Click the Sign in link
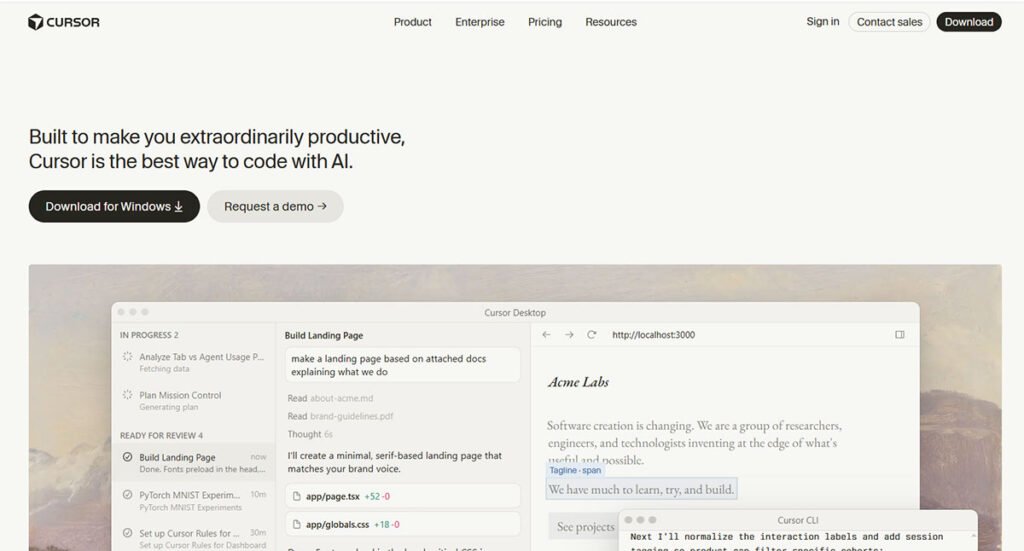Screen dimensions: 1024x551 tap(822, 22)
